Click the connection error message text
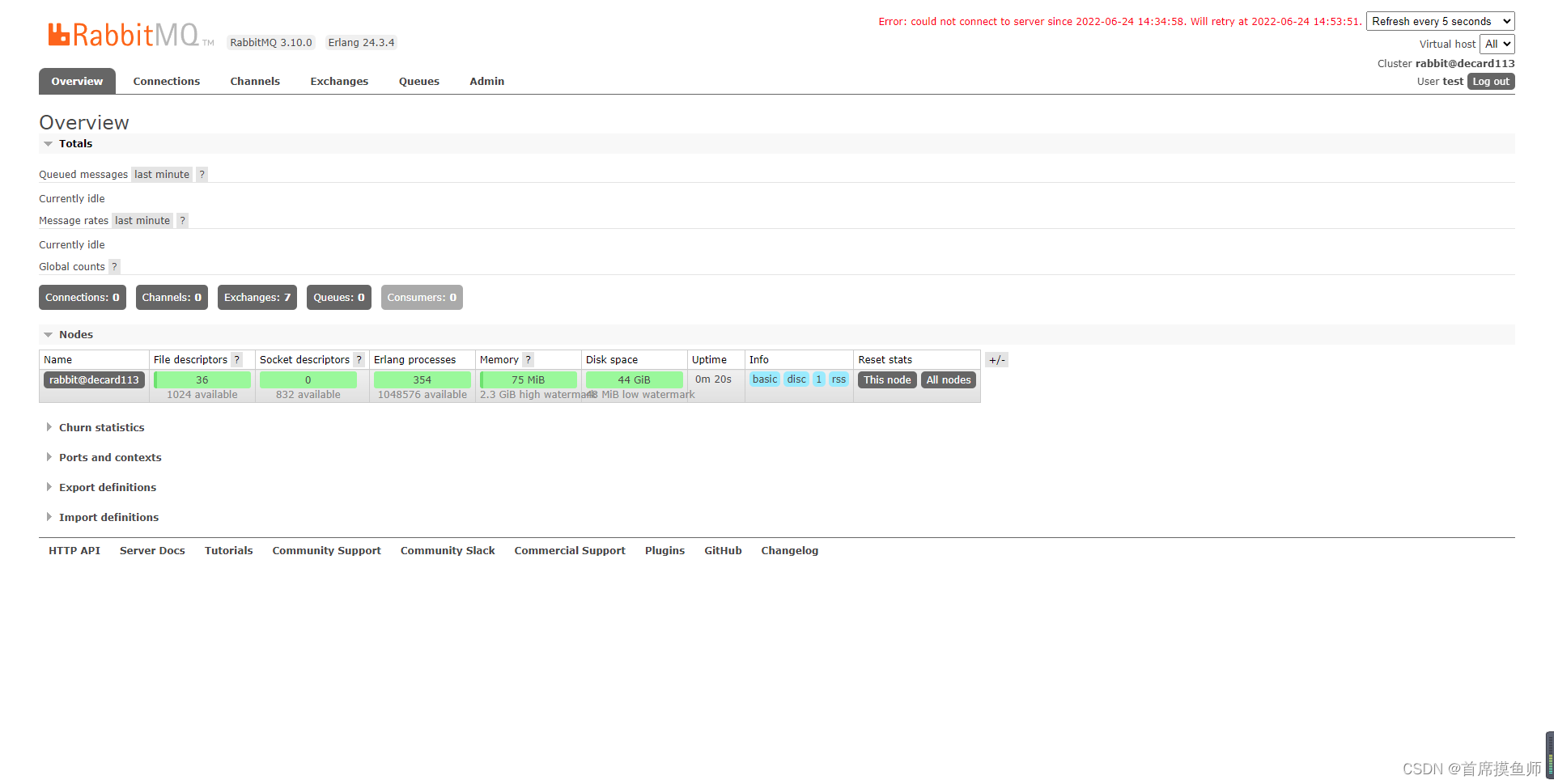Image resolution: width=1554 pixels, height=784 pixels. click(1120, 22)
